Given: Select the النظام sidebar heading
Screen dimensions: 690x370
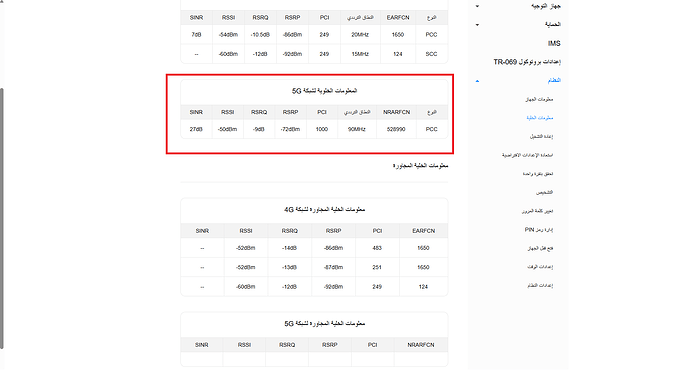Looking at the screenshot, I should [x=554, y=80].
